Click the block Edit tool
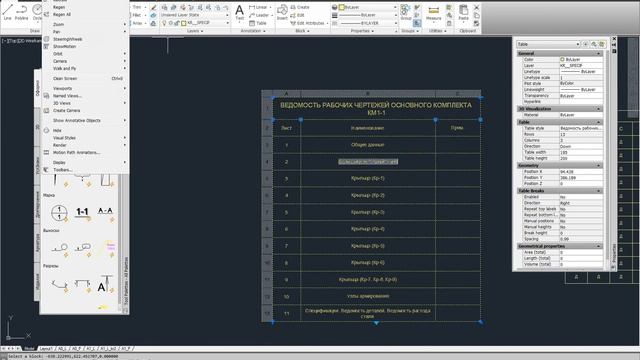640x360 pixels. tap(298, 15)
